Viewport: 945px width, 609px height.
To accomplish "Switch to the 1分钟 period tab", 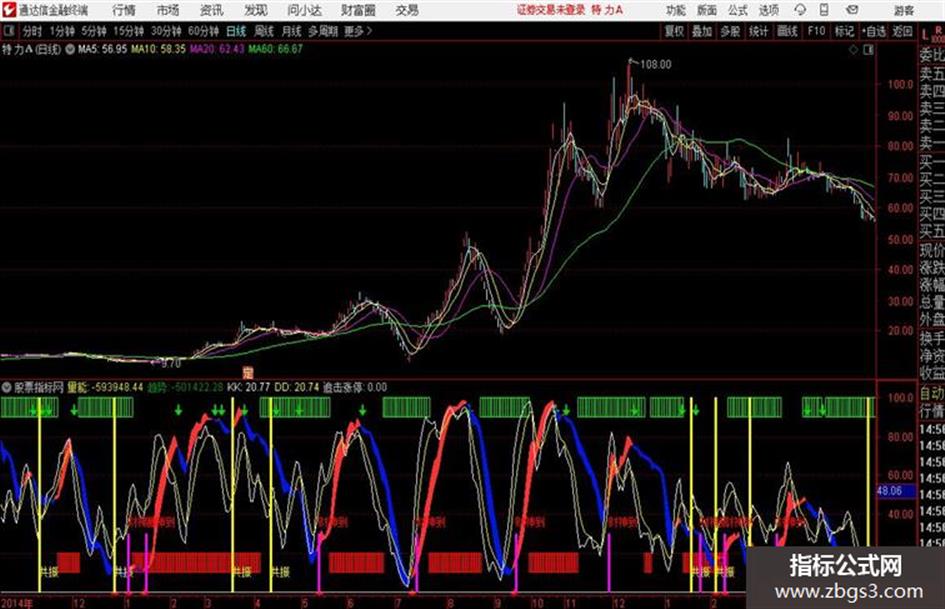I will point(62,31).
